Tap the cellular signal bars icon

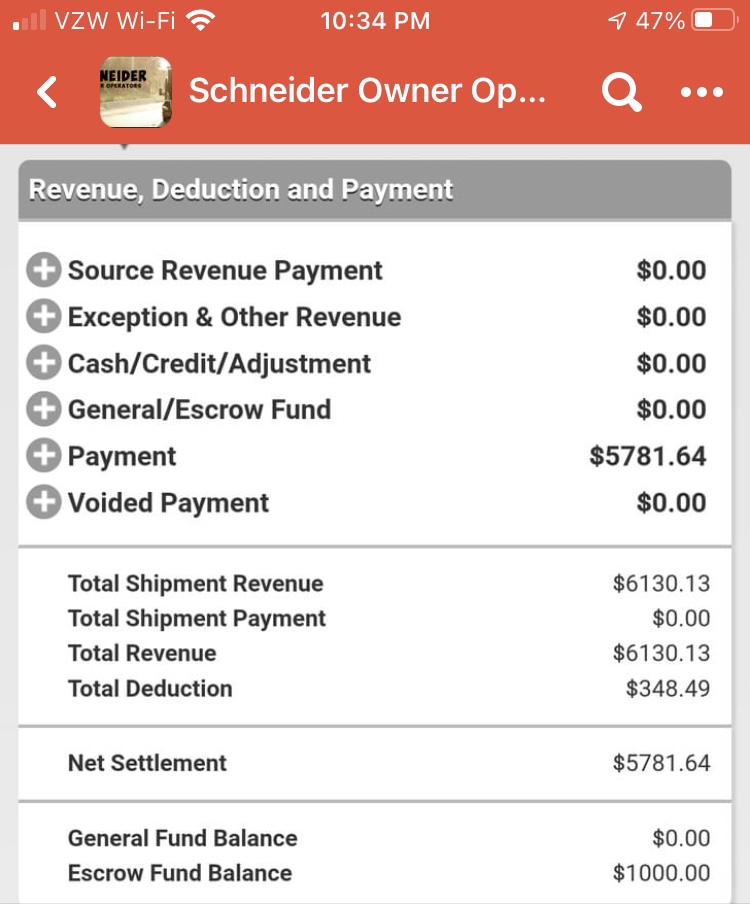click(29, 21)
